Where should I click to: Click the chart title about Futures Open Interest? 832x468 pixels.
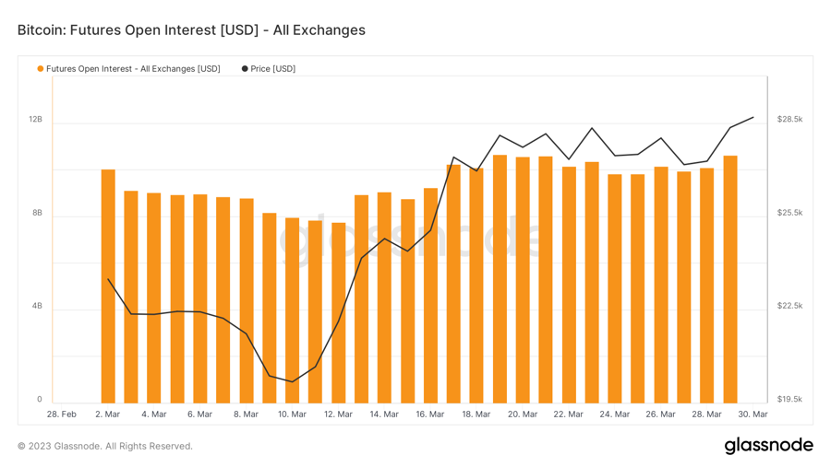click(191, 30)
